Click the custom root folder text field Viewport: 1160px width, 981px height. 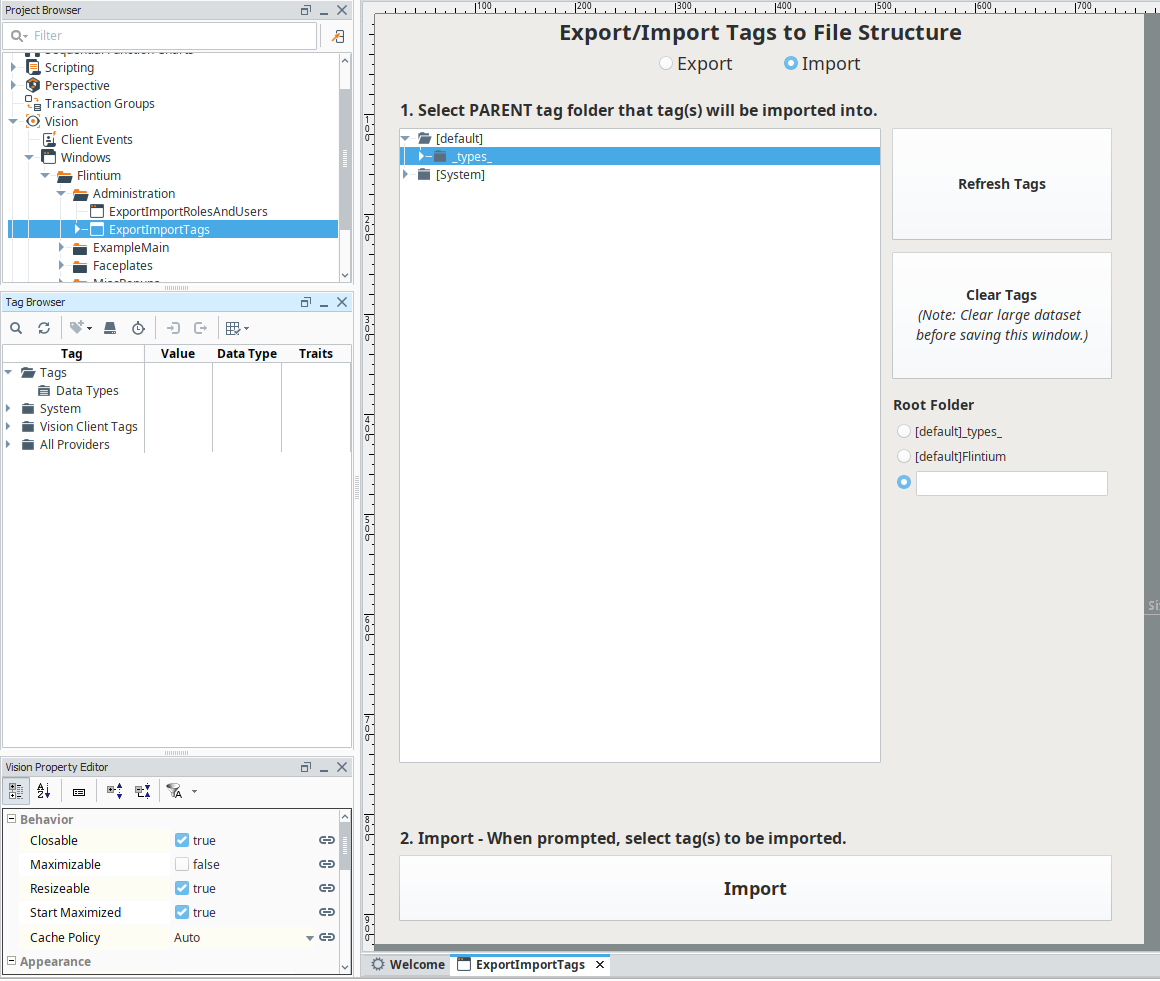pos(1011,483)
